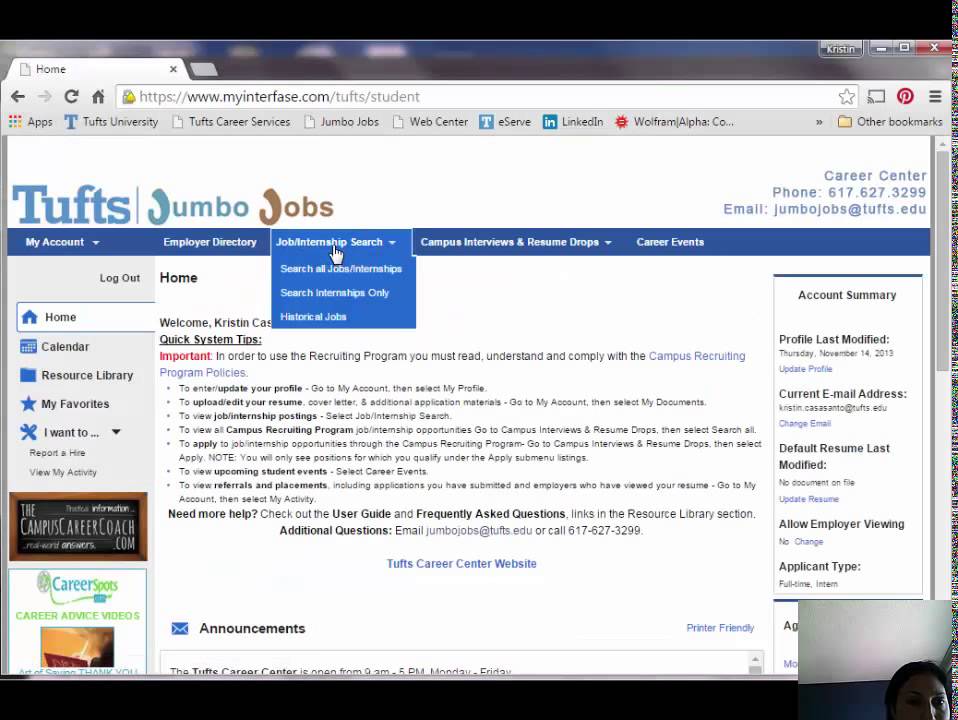This screenshot has height=720, width=958.
Task: Open LinkedIn bookmark
Action: 573,122
